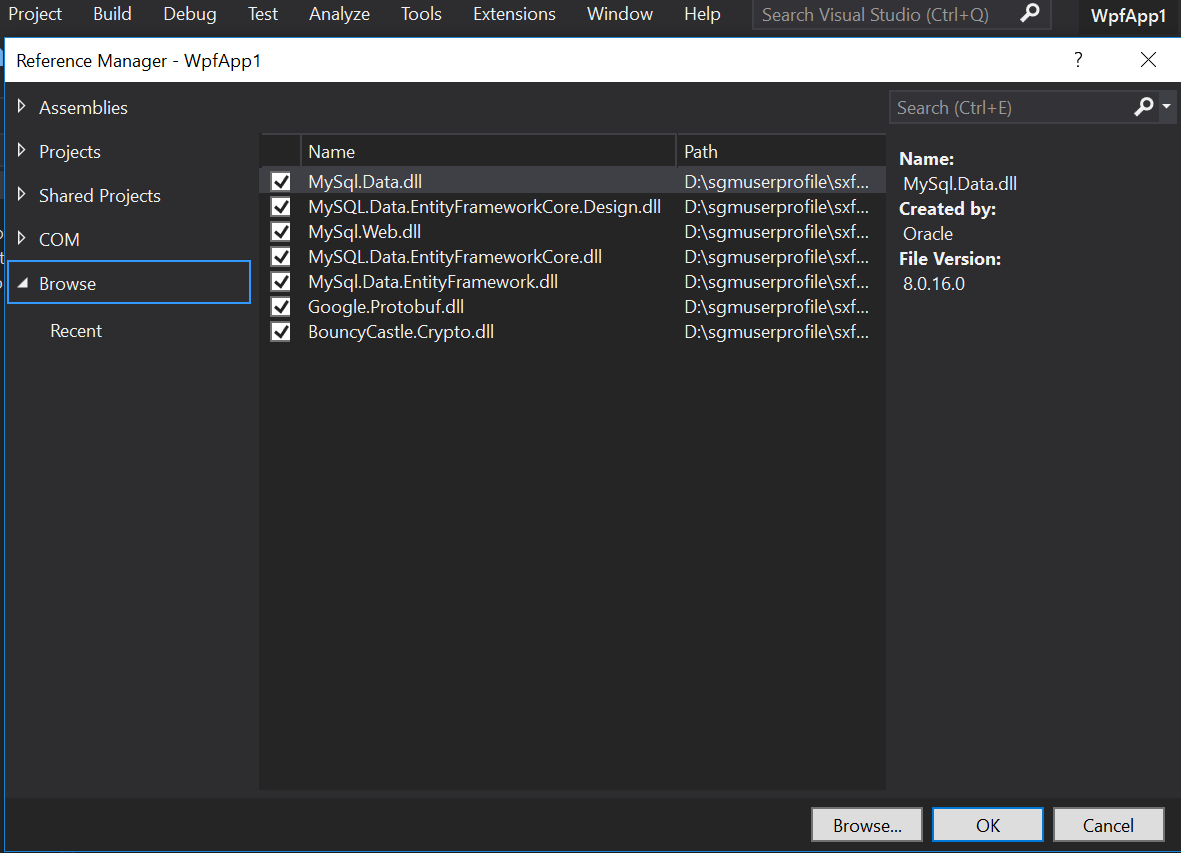
Task: Open the Debug menu
Action: click(x=190, y=14)
